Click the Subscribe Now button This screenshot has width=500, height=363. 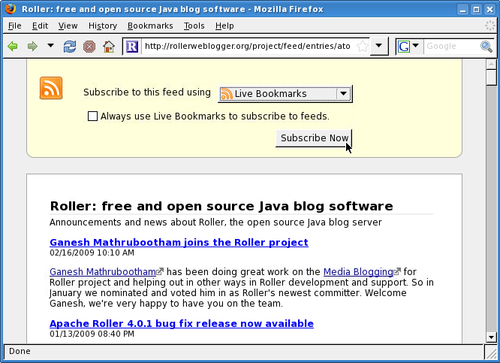tap(314, 138)
